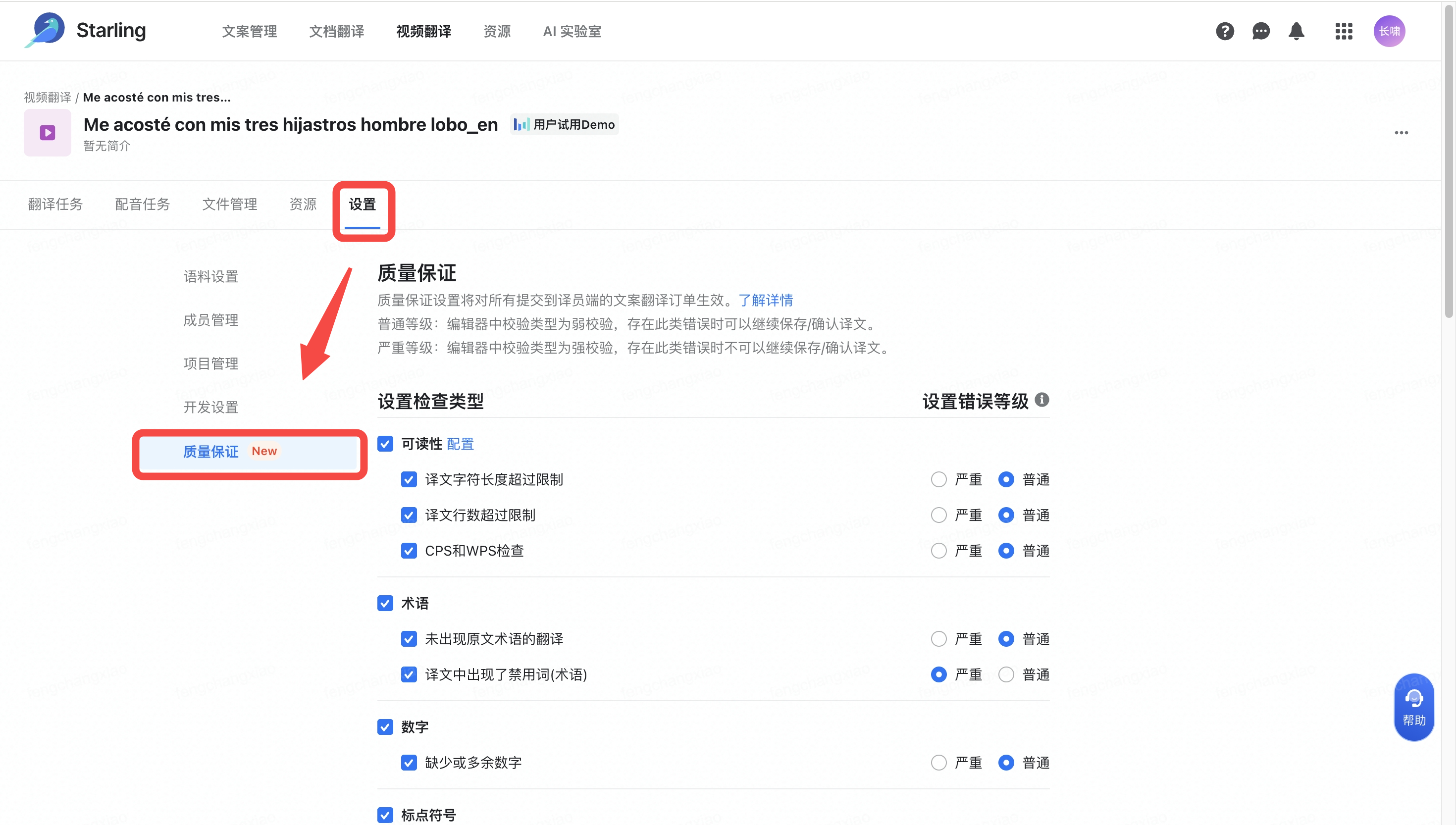
Task: Open the help question mark icon
Action: 1225,31
